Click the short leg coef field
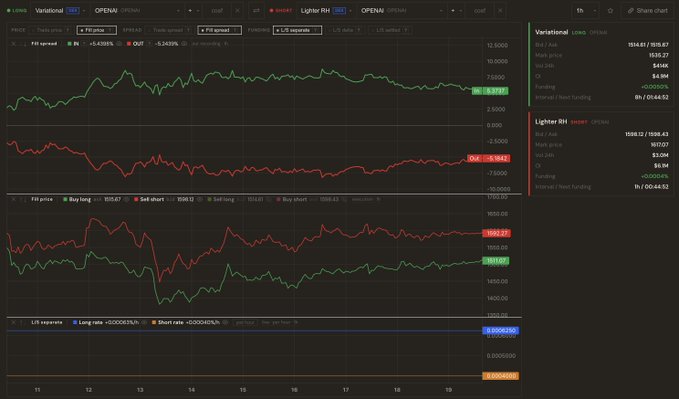 click(x=479, y=10)
